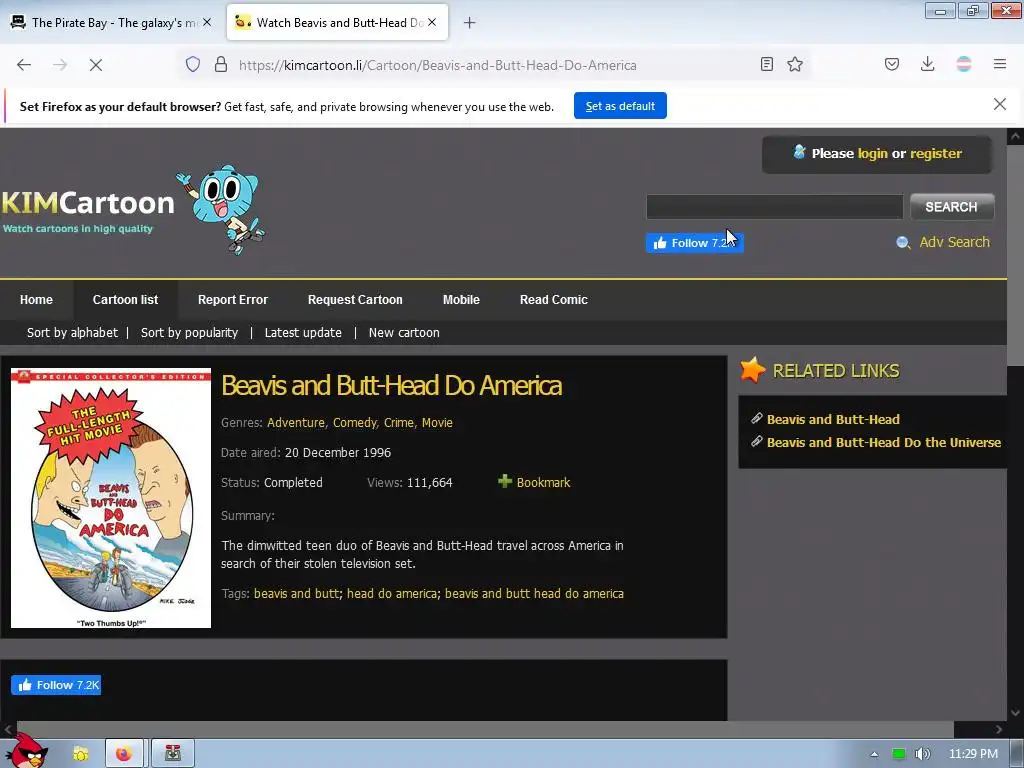Open the volume speaker tray icon

pos(922,754)
